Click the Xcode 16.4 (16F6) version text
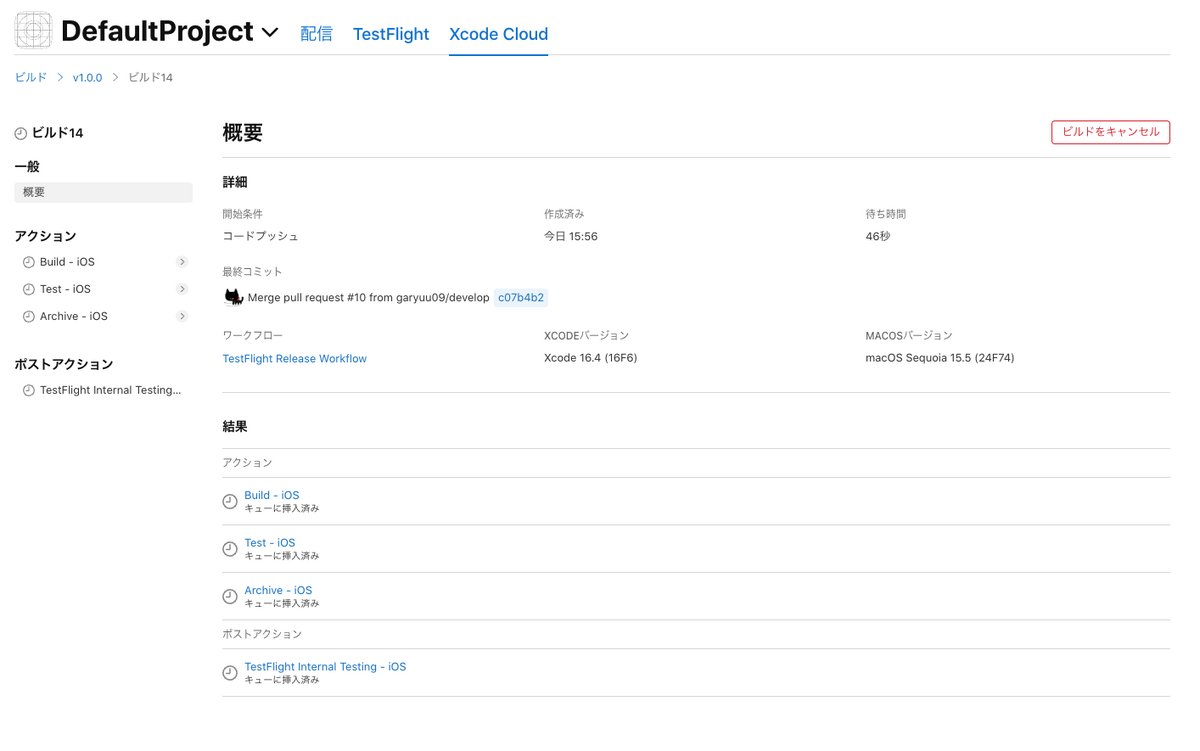Screen dimensions: 1200x751 590,358
